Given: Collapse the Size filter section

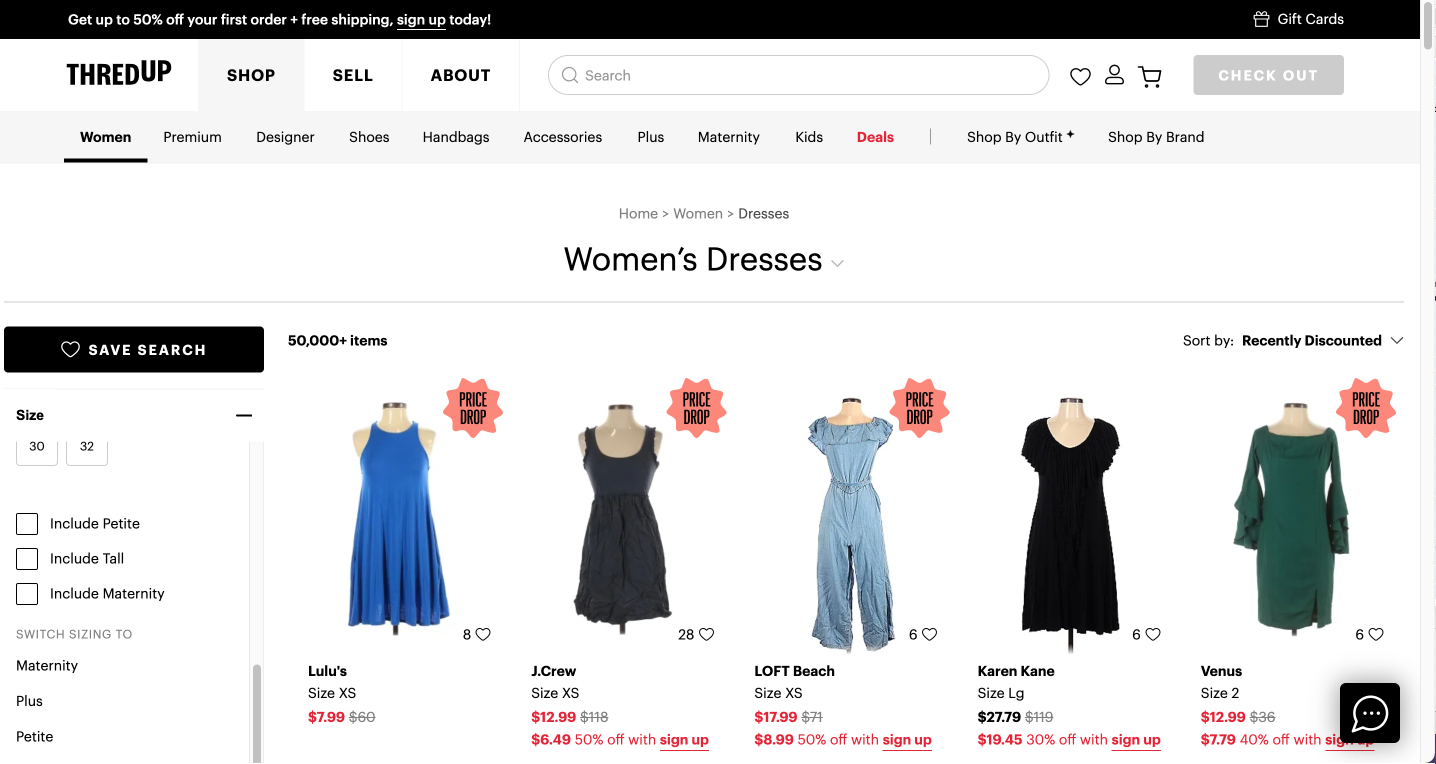Looking at the screenshot, I should point(244,415).
